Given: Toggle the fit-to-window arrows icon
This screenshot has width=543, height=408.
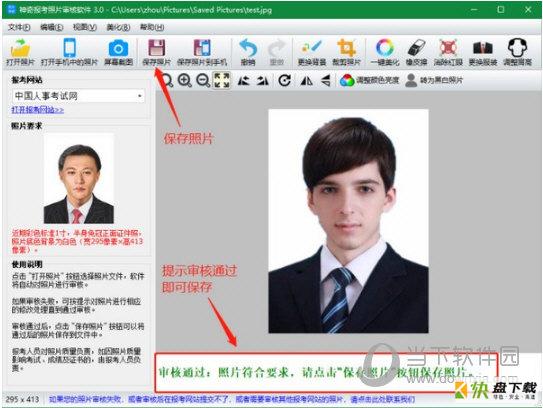Looking at the screenshot, I should pyautogui.click(x=221, y=80).
